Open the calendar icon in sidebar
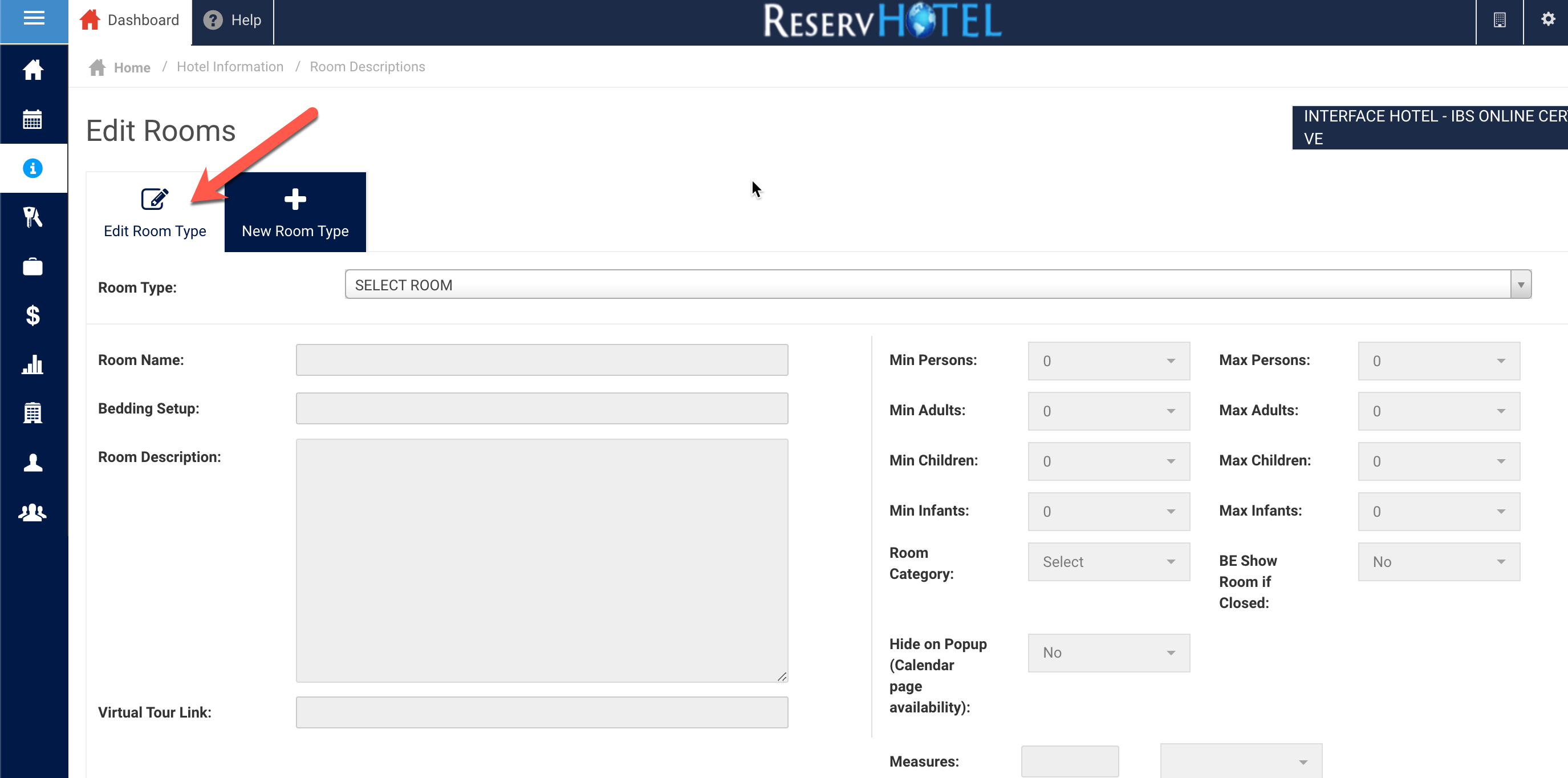The width and height of the screenshot is (1568, 778). click(33, 119)
